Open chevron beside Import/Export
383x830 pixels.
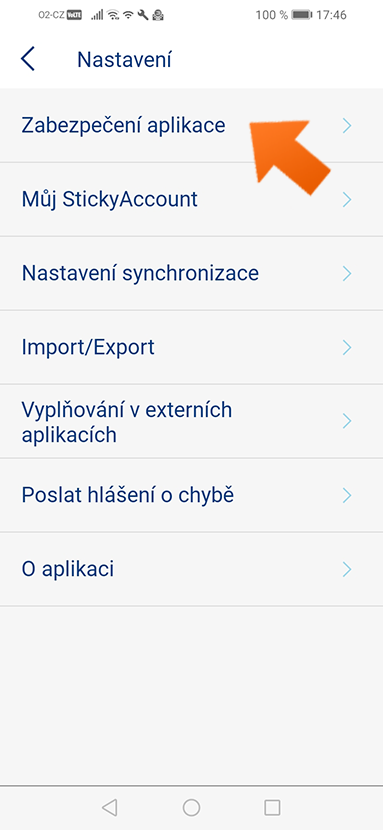[347, 347]
